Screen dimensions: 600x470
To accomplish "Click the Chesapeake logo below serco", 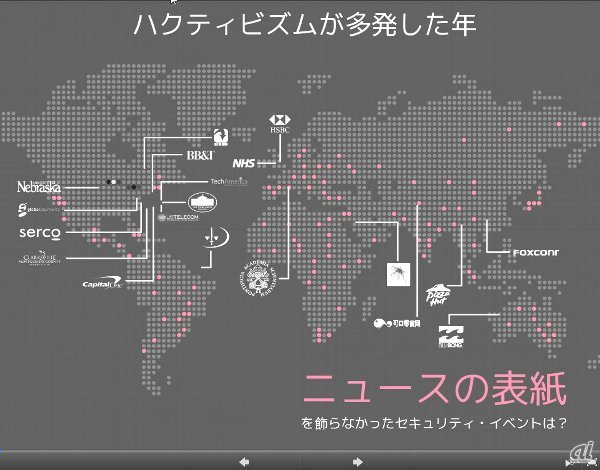I will tap(40, 259).
